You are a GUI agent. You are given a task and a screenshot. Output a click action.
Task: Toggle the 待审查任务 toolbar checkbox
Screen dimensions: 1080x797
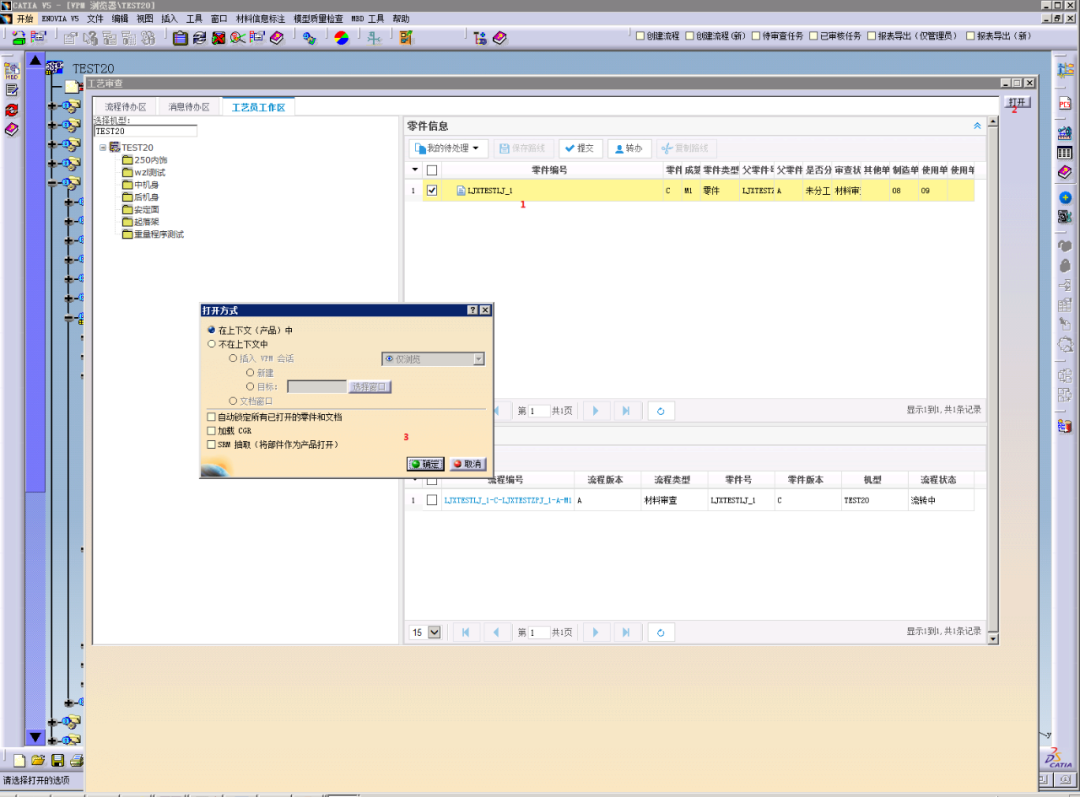(x=756, y=36)
